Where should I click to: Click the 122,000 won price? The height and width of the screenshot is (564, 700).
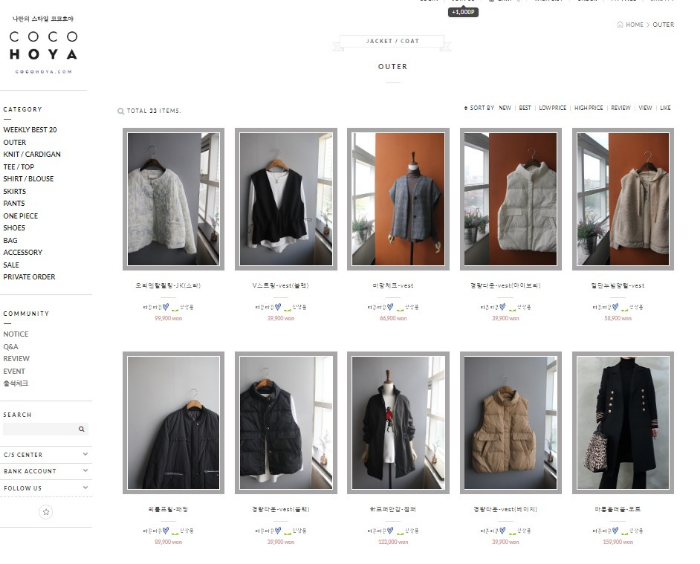point(393,542)
